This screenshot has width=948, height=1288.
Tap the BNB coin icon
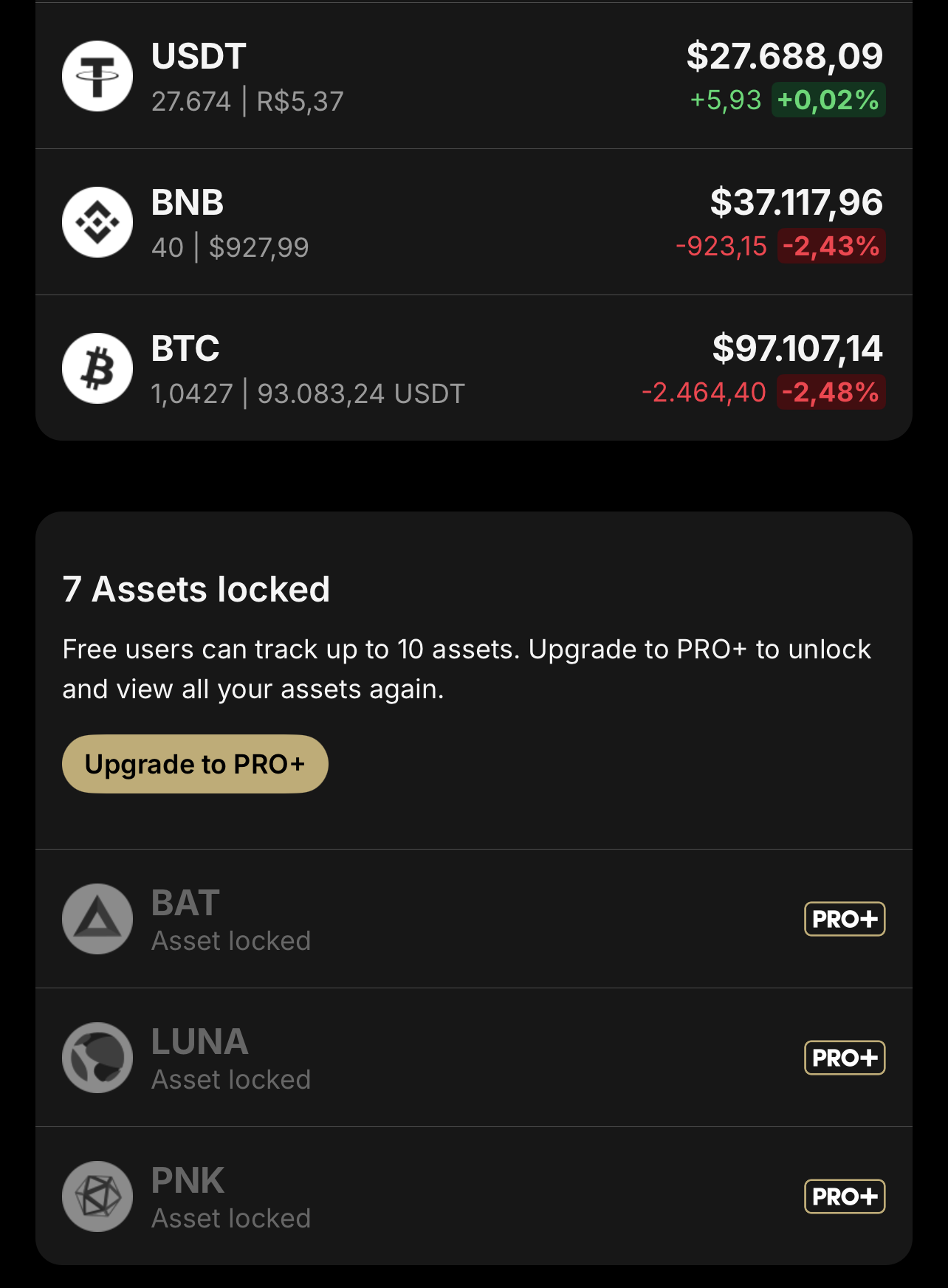[x=97, y=222]
